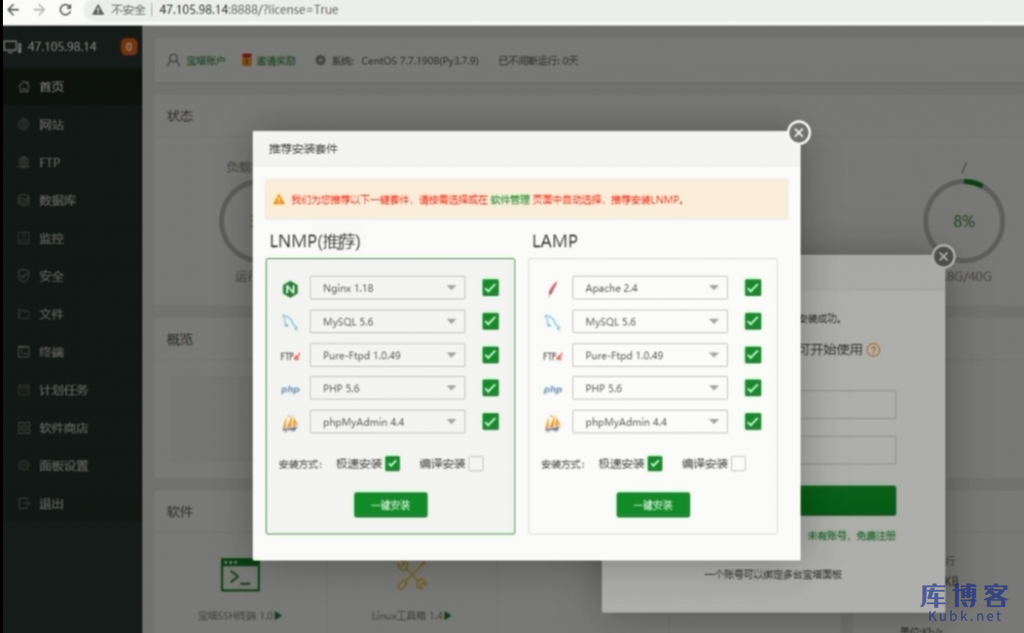Screen dimensions: 1024x633
Task: Open the LAMP Pure-Ftpd 1.0.49 dropdown
Action: coord(650,355)
